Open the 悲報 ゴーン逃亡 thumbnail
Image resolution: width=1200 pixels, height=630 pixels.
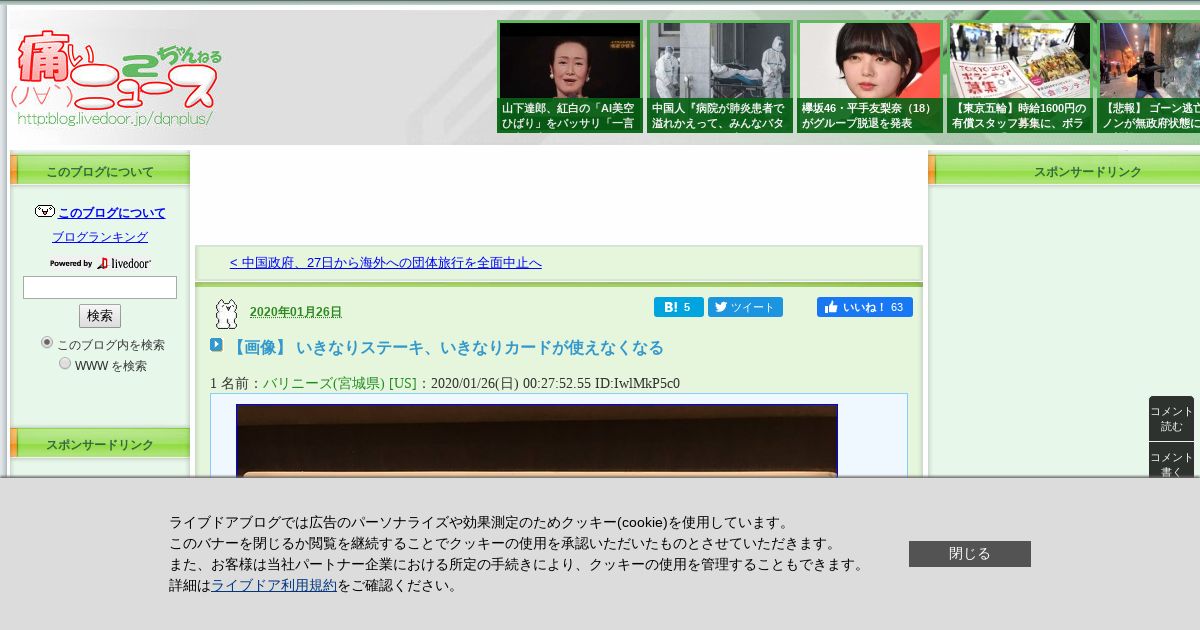tap(1148, 77)
